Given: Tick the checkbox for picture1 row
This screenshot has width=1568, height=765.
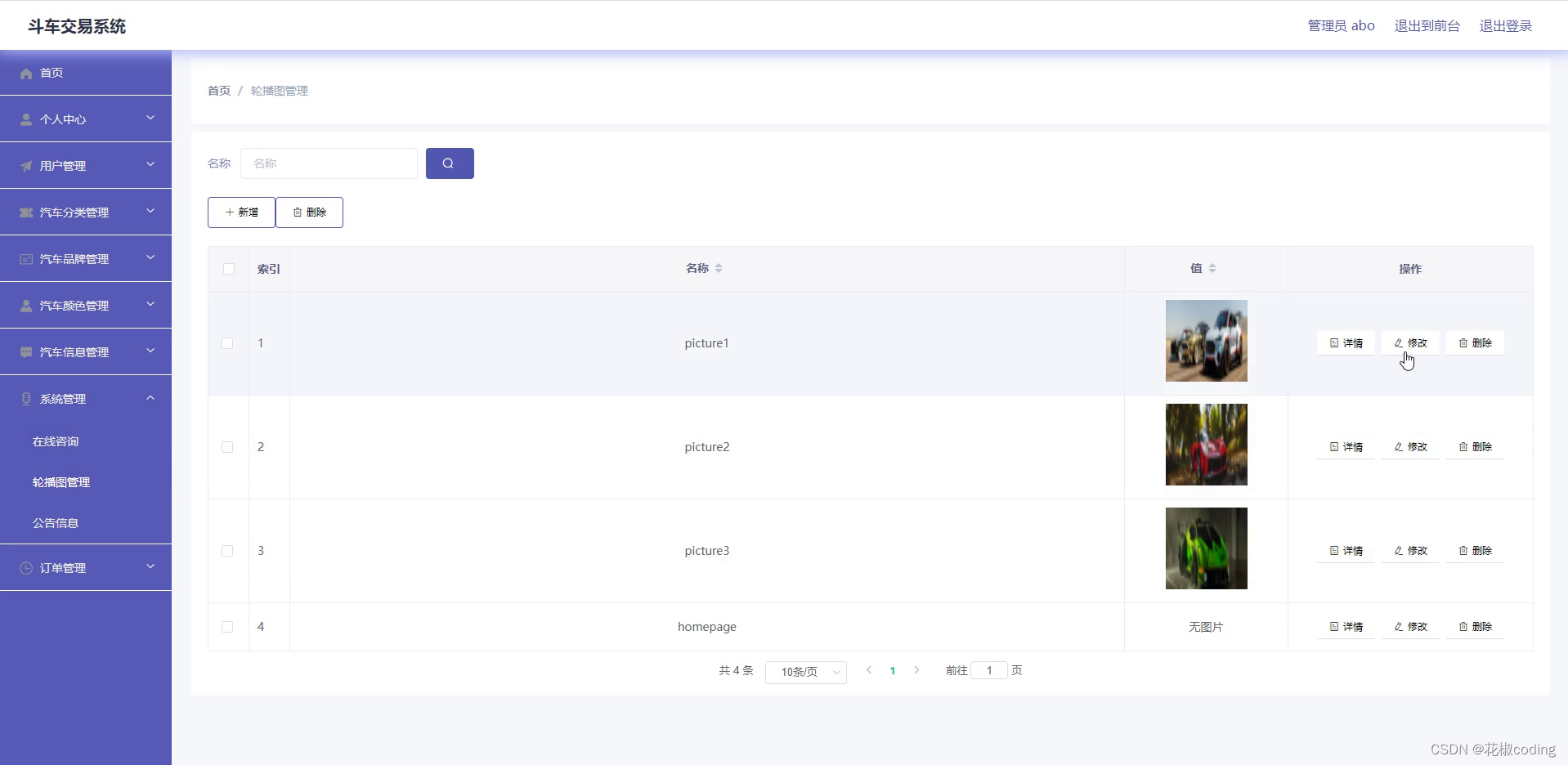Looking at the screenshot, I should [227, 343].
